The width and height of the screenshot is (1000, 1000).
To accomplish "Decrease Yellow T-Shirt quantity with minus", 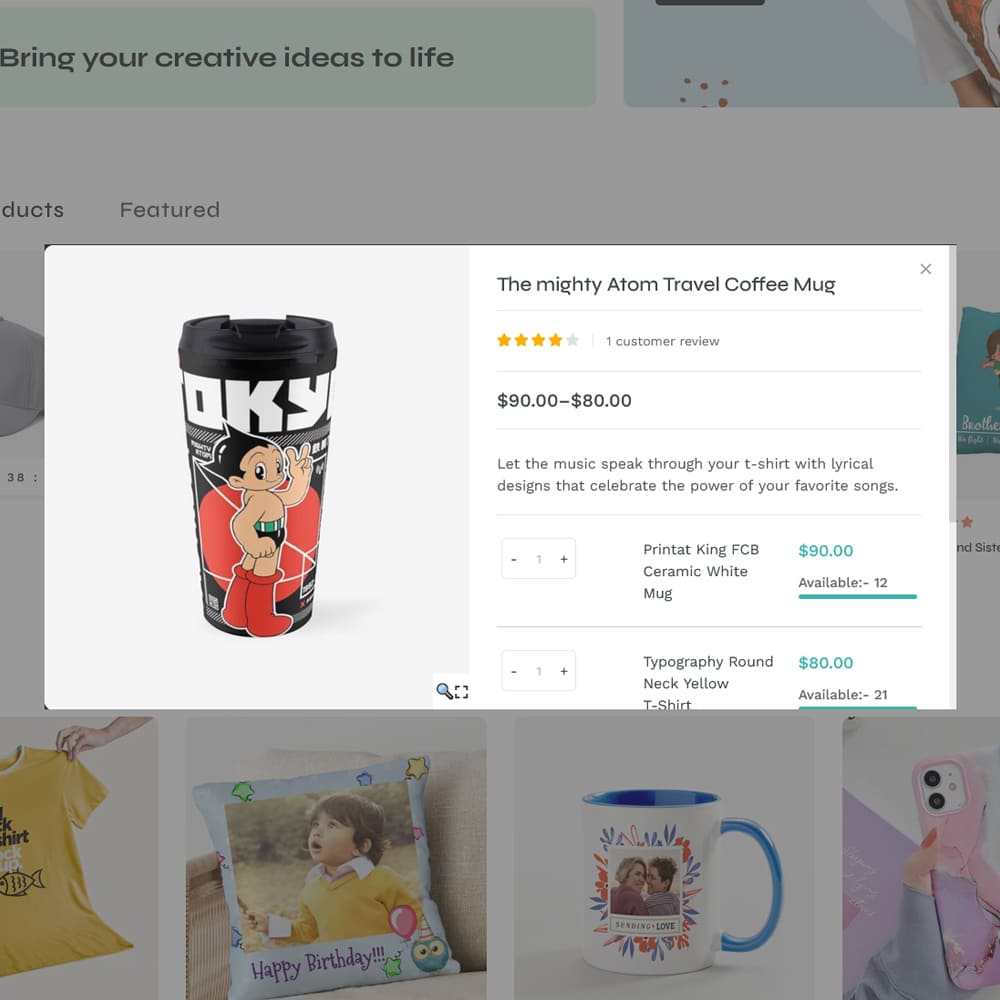I will click(x=513, y=671).
